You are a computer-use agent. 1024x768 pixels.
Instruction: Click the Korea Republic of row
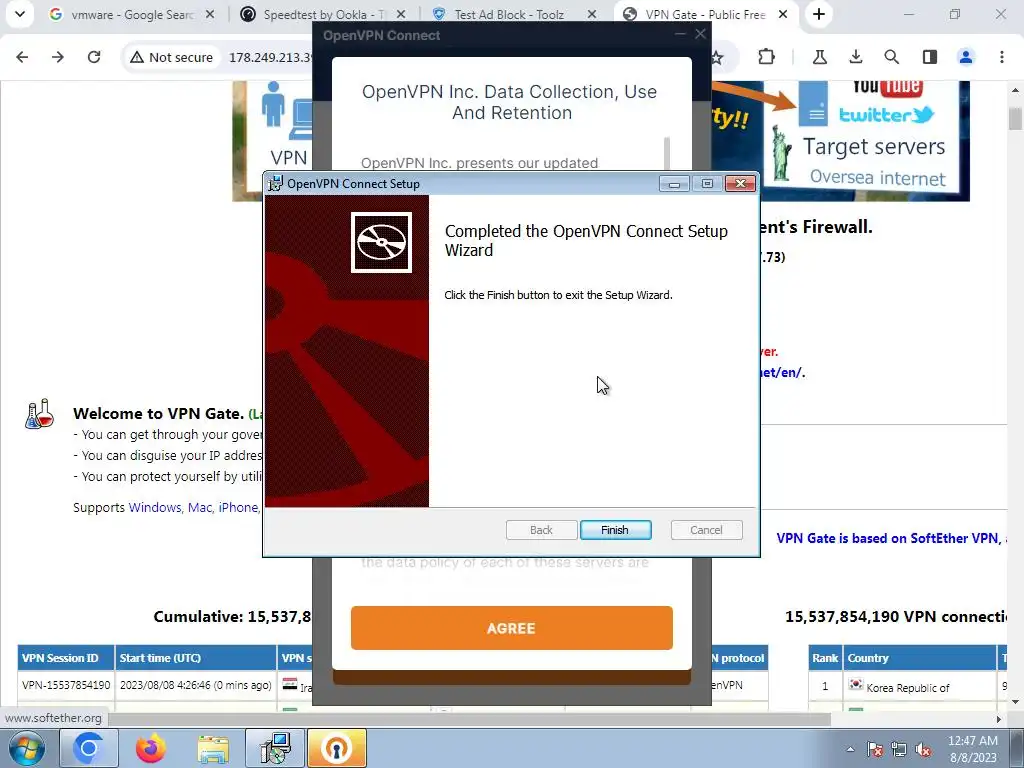click(908, 687)
